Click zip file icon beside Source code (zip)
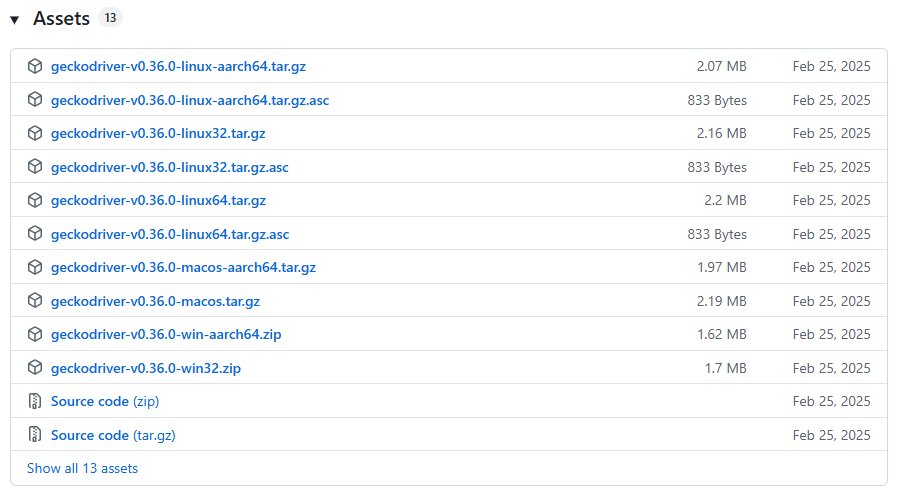This screenshot has height=497, width=899. click(x=35, y=401)
